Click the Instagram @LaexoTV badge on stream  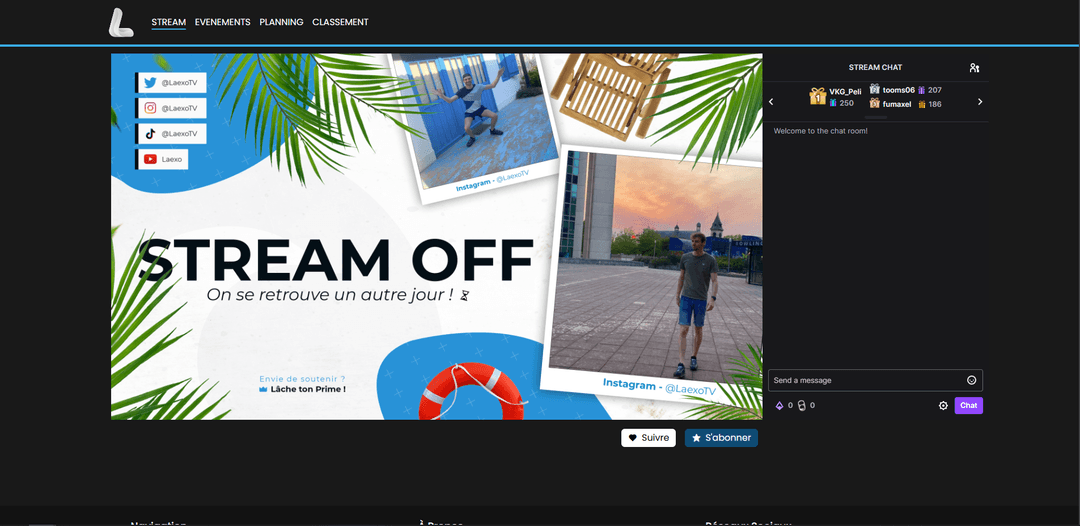(171, 108)
